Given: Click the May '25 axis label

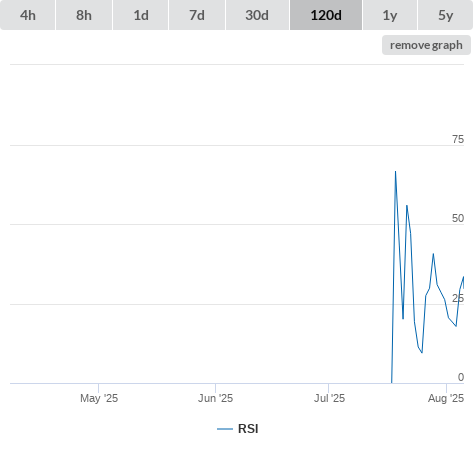Looking at the screenshot, I should click(x=99, y=398).
